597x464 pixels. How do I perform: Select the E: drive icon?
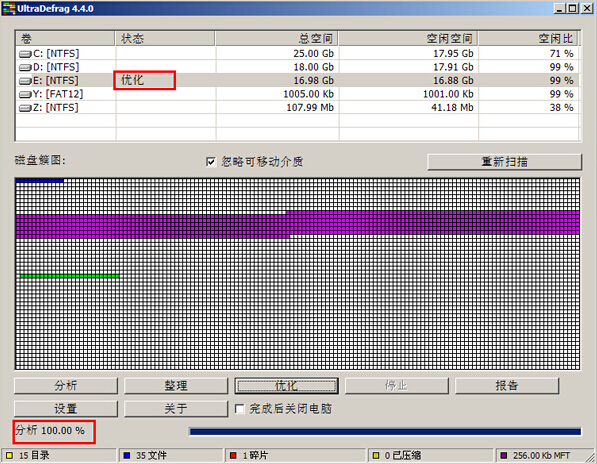tap(25, 81)
